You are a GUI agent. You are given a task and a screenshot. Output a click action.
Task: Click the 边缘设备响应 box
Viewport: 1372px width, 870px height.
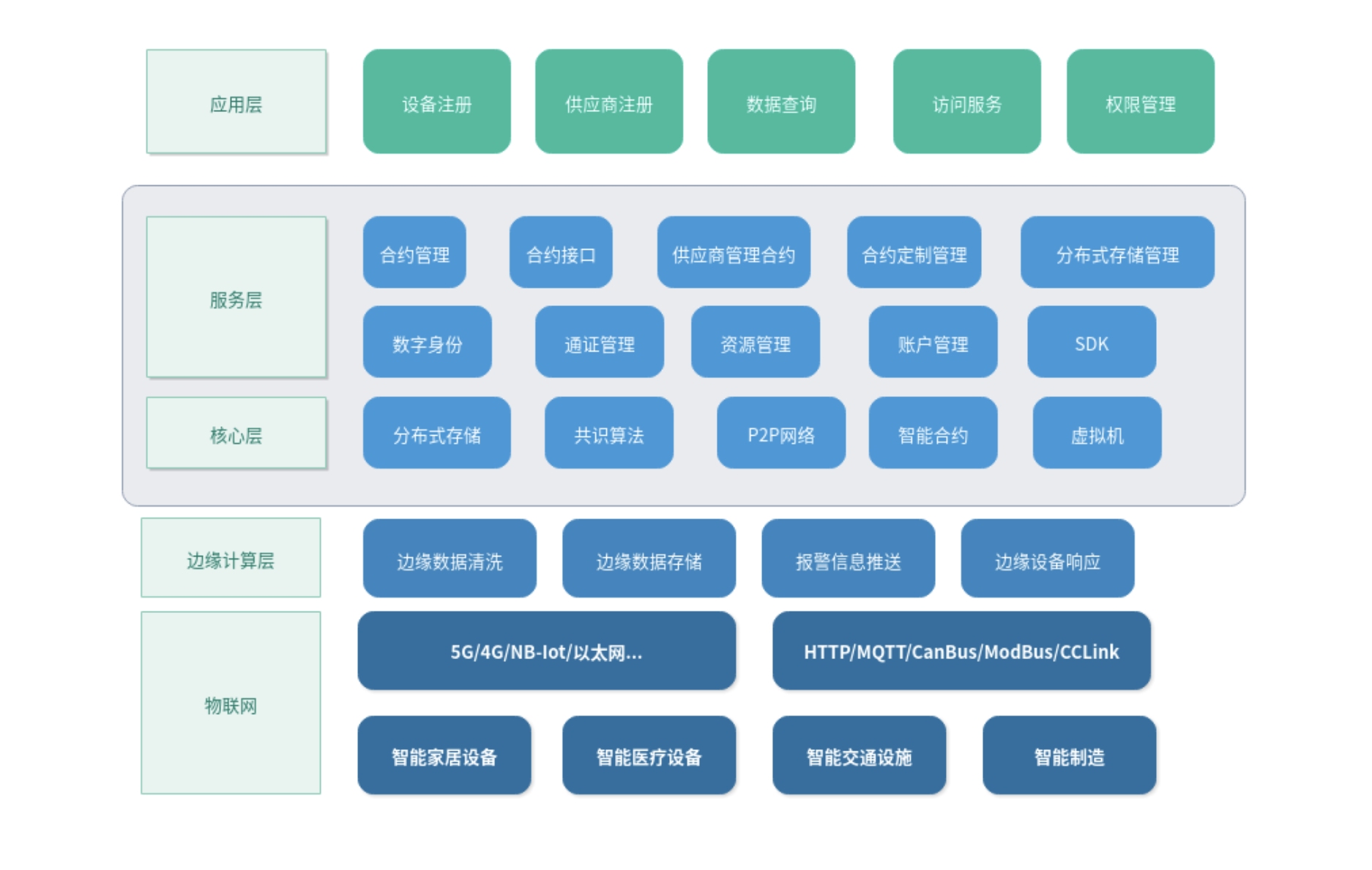tap(1048, 558)
